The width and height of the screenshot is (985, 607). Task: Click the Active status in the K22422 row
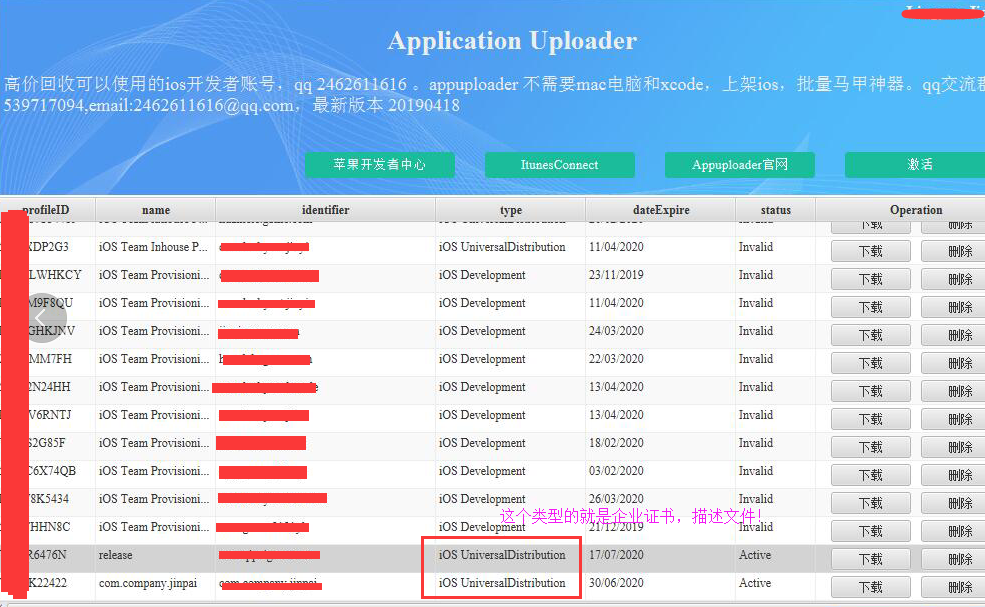click(x=754, y=582)
